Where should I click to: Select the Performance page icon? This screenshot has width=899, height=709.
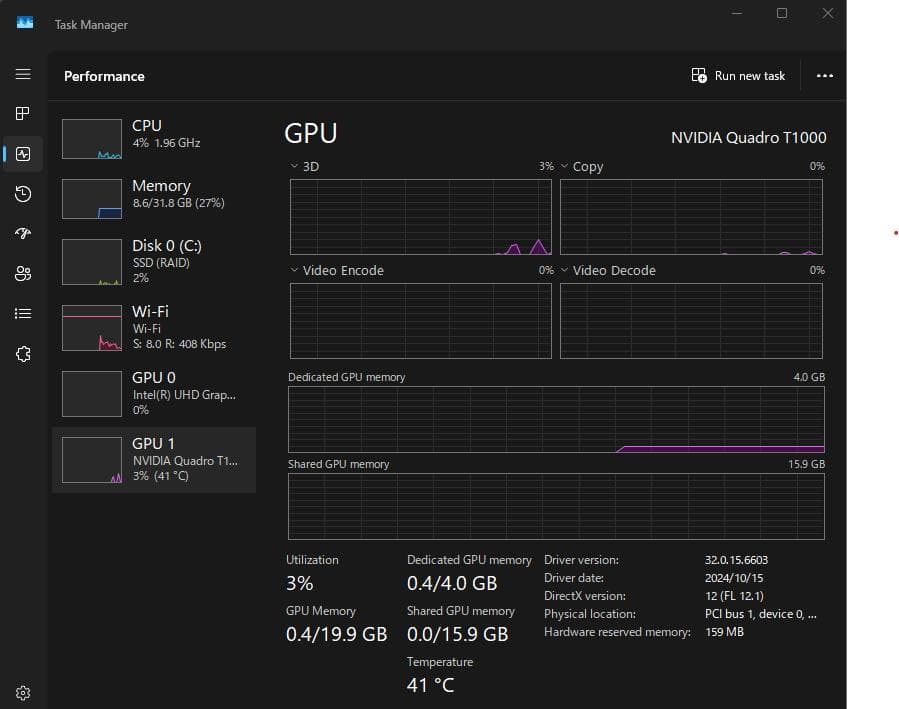23,154
